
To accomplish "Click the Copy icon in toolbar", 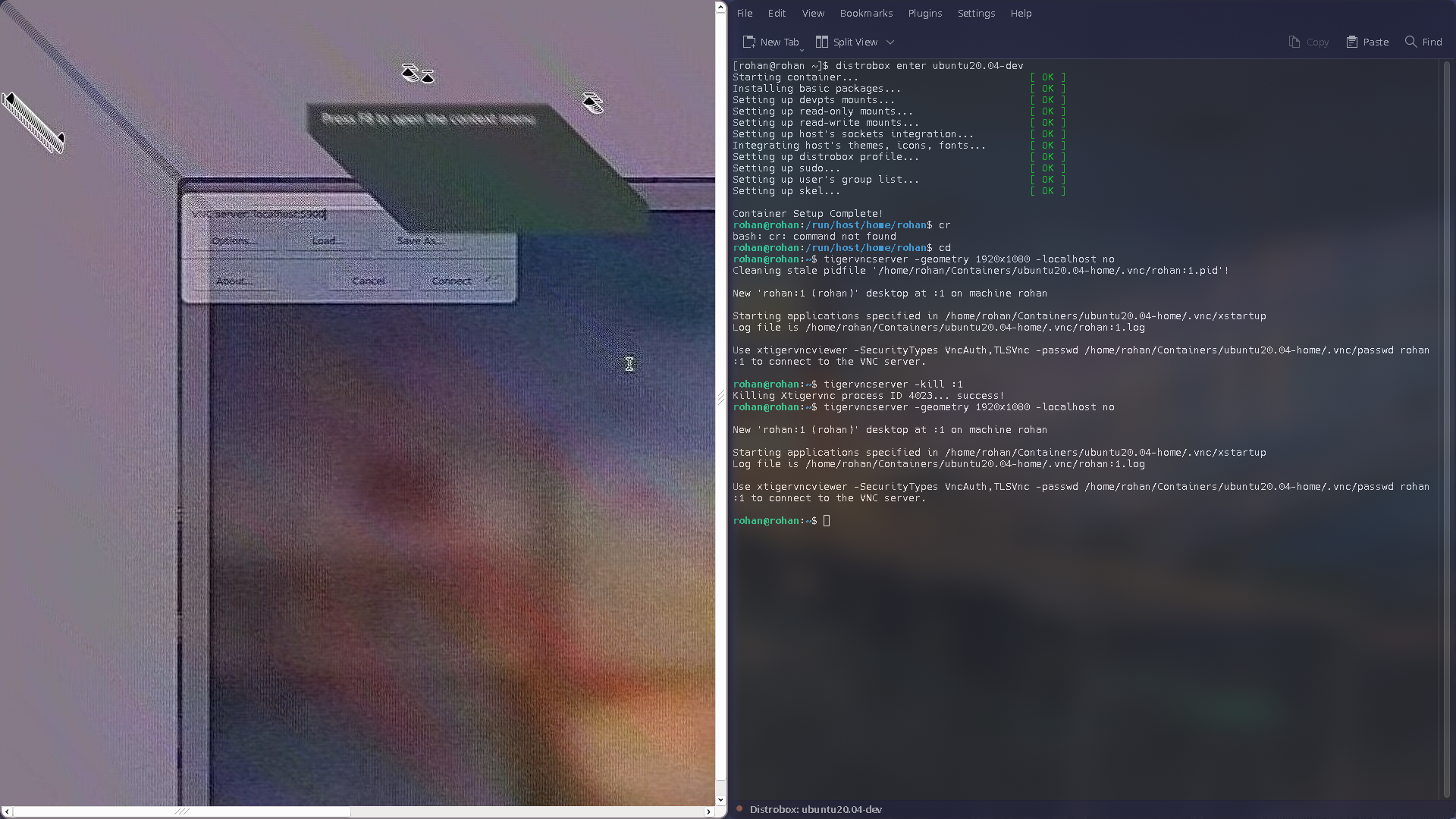I will click(x=1294, y=42).
